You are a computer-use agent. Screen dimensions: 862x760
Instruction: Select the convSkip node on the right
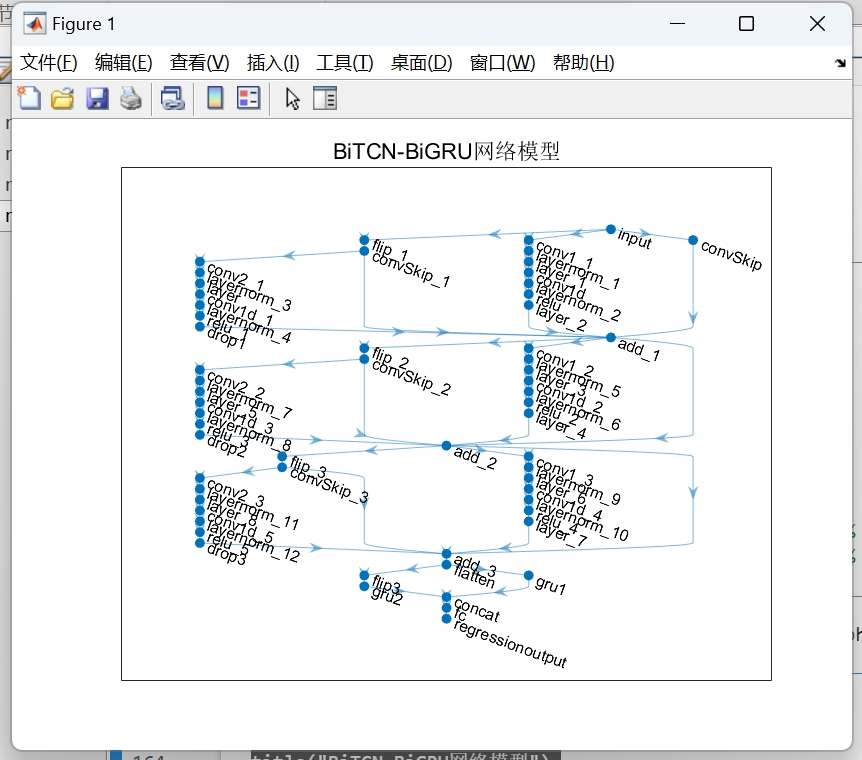tap(691, 240)
